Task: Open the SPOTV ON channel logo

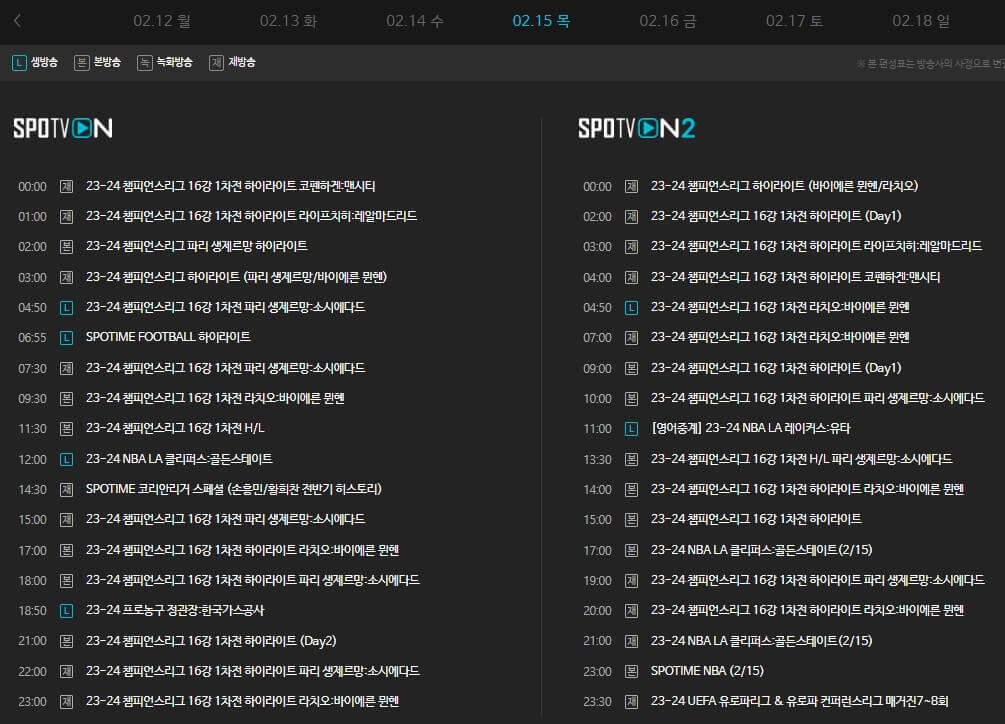Action: coord(62,128)
